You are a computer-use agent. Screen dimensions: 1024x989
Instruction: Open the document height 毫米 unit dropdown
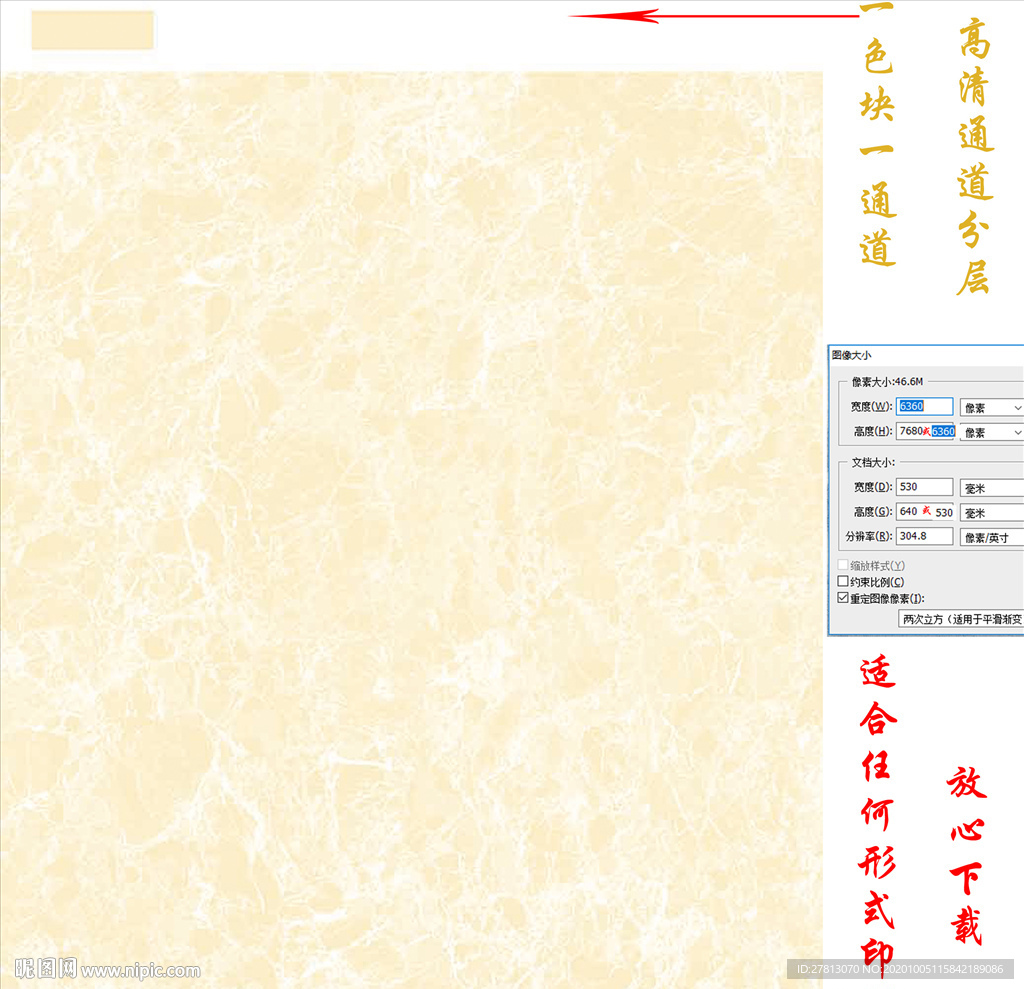991,513
